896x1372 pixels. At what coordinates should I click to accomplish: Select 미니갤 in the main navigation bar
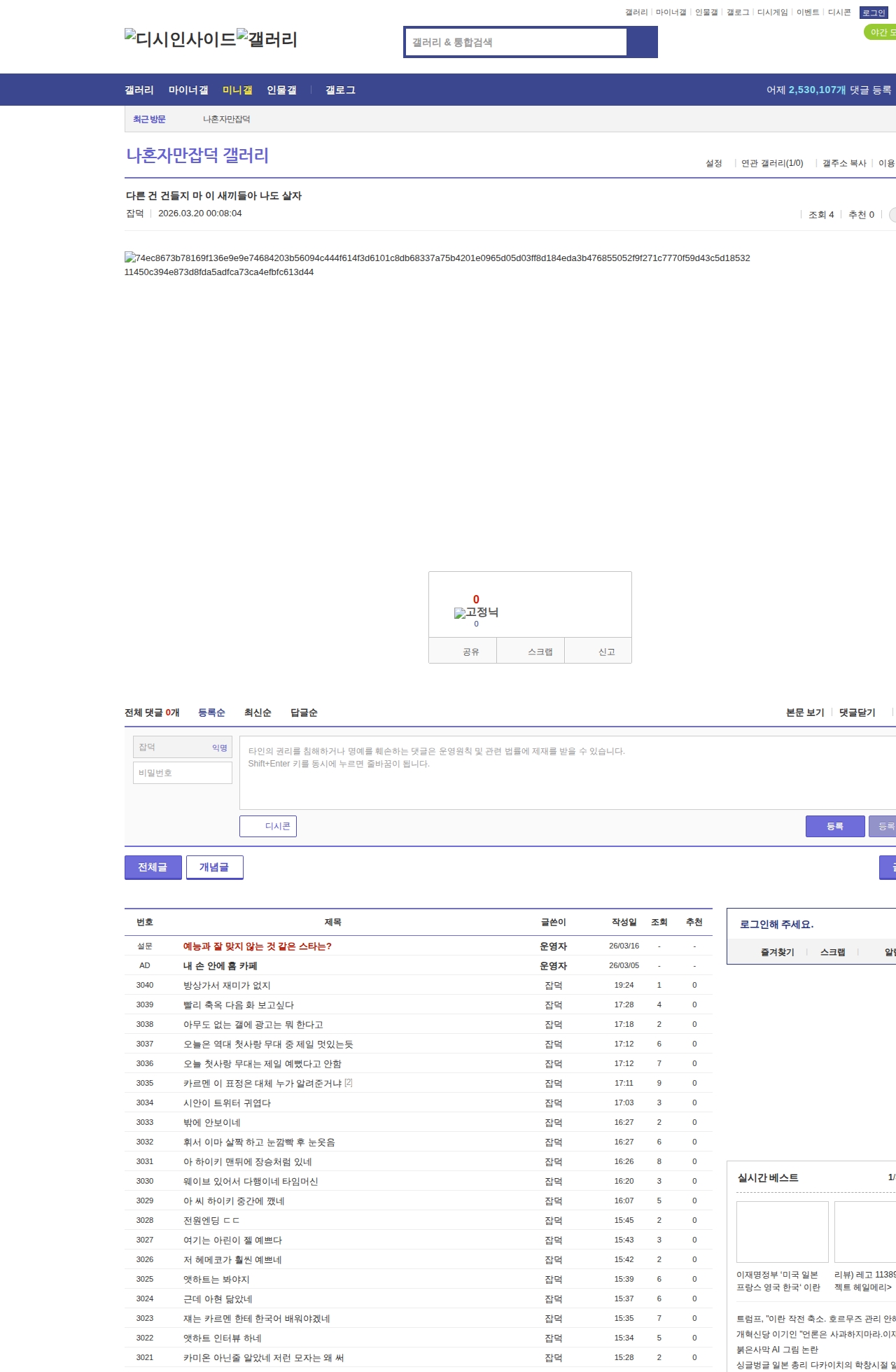click(237, 90)
